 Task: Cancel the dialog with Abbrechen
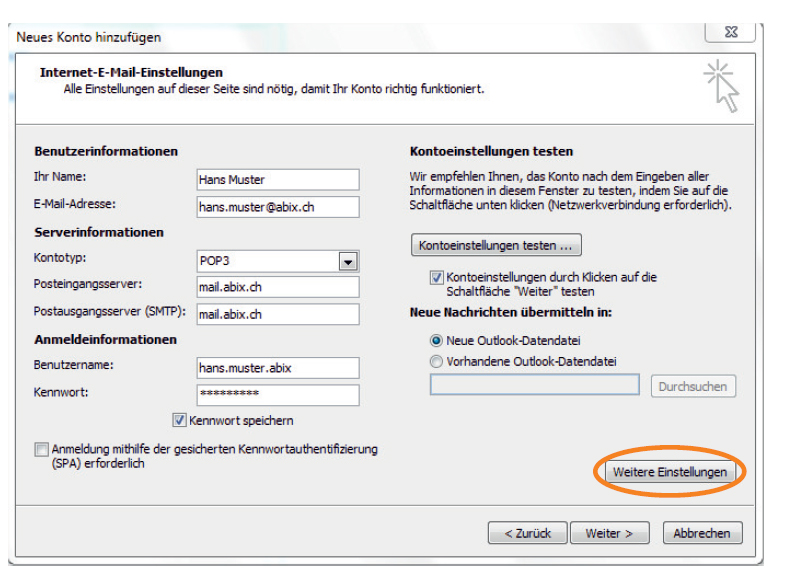(701, 533)
